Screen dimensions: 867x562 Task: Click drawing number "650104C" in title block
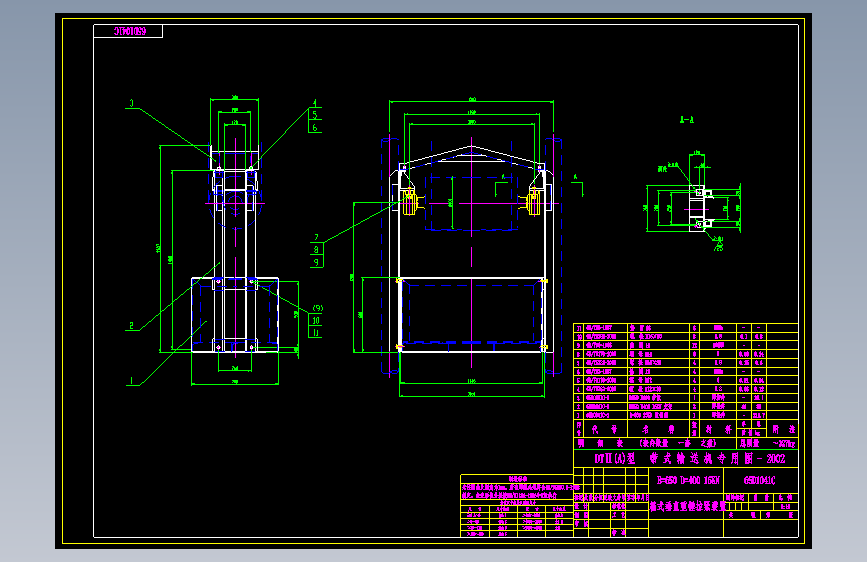[759, 480]
